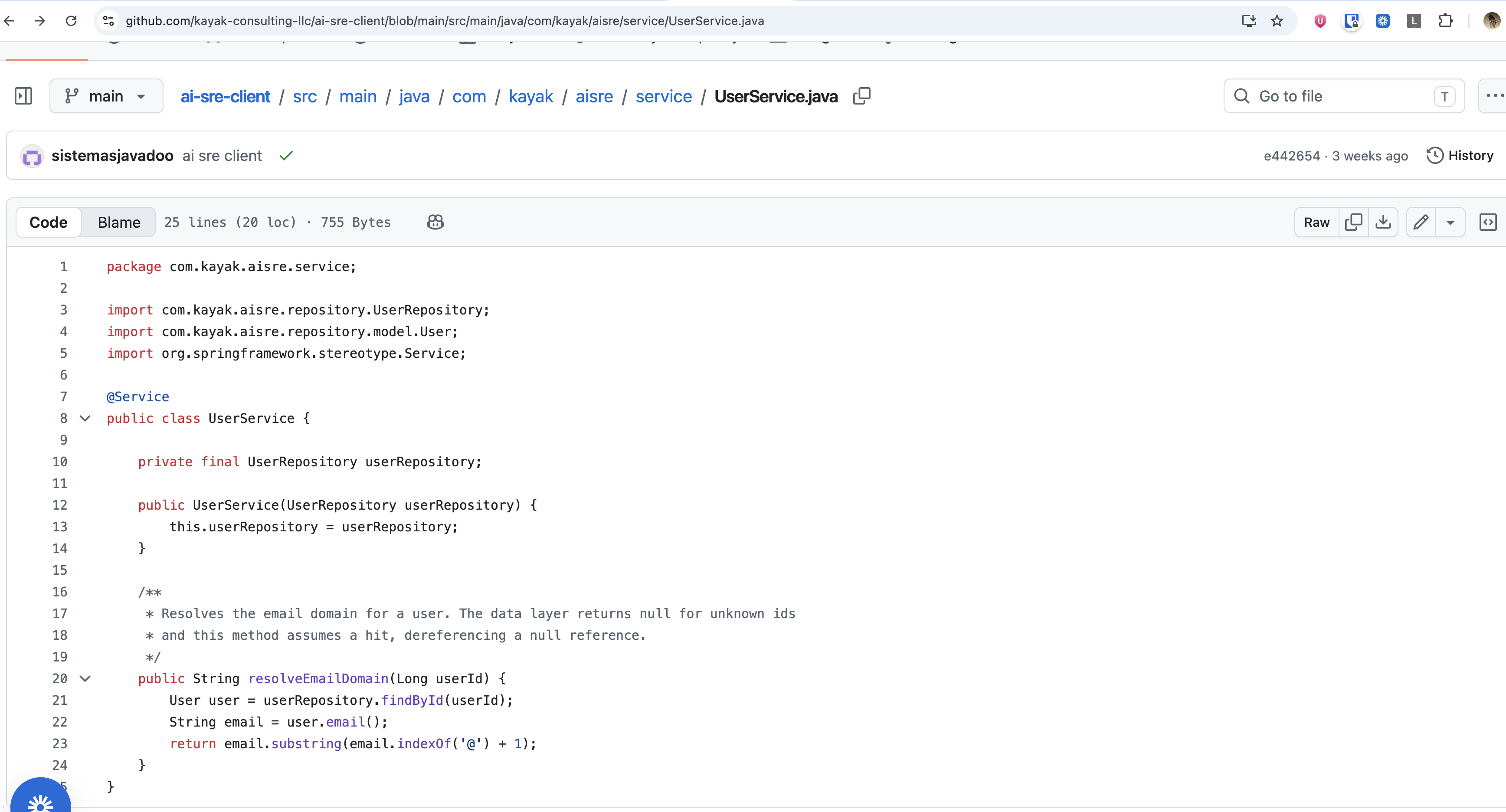Open the file History
The image size is (1506, 812).
(1460, 155)
